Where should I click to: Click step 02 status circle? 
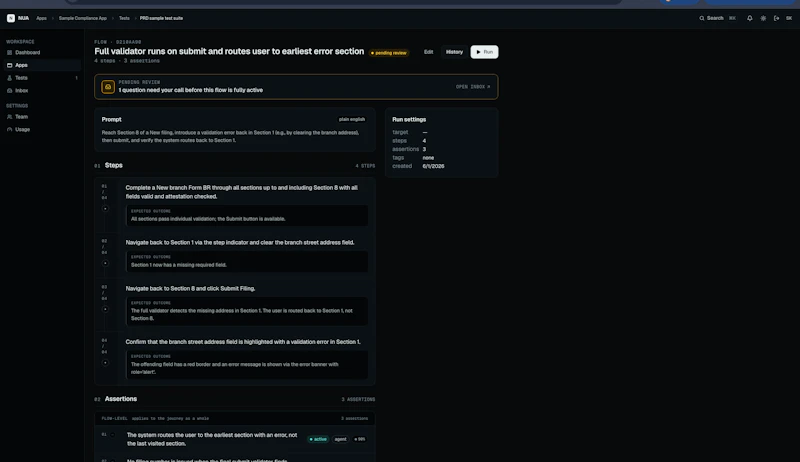(x=105, y=263)
